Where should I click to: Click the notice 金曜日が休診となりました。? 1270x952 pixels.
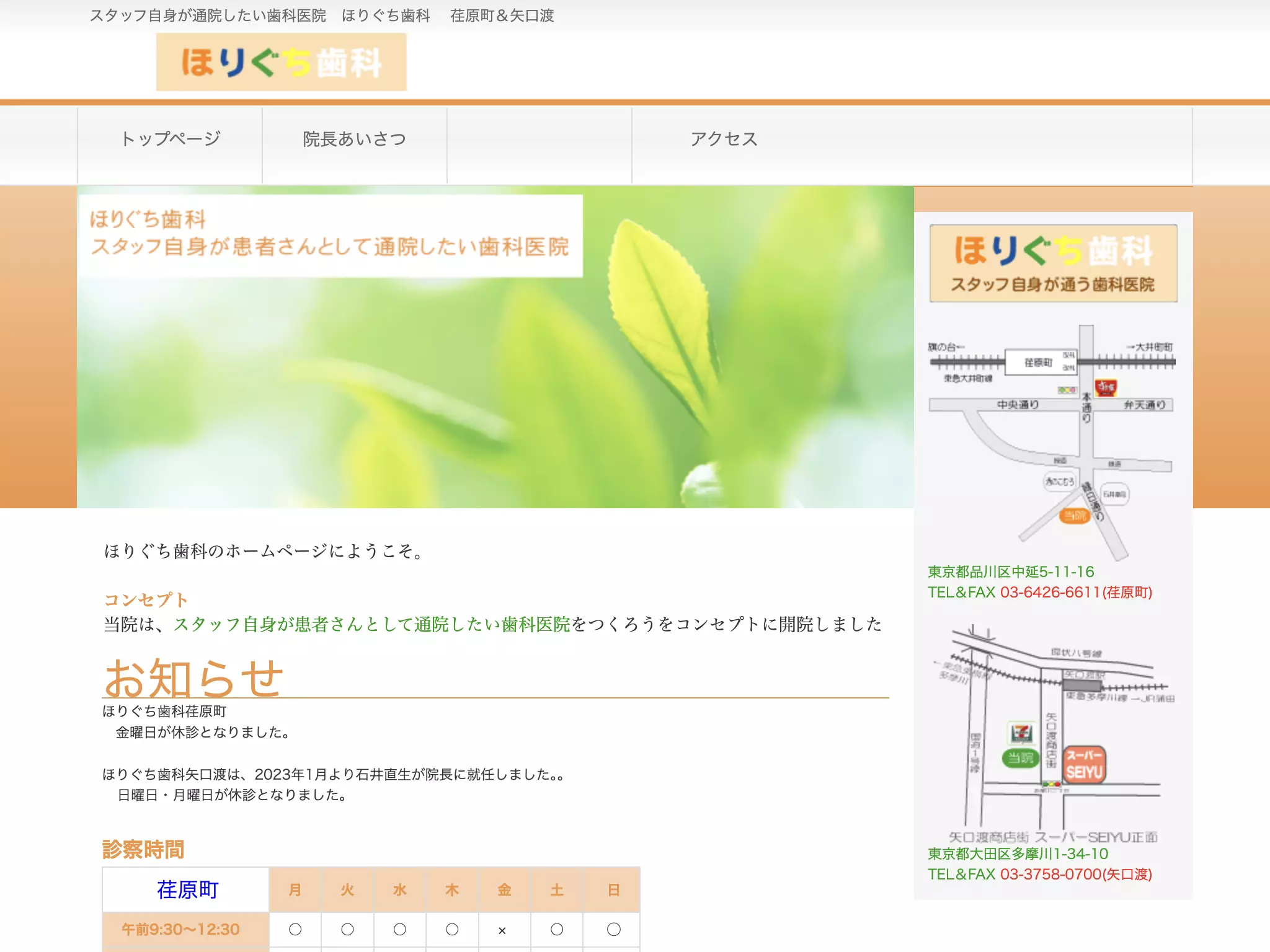coord(205,732)
